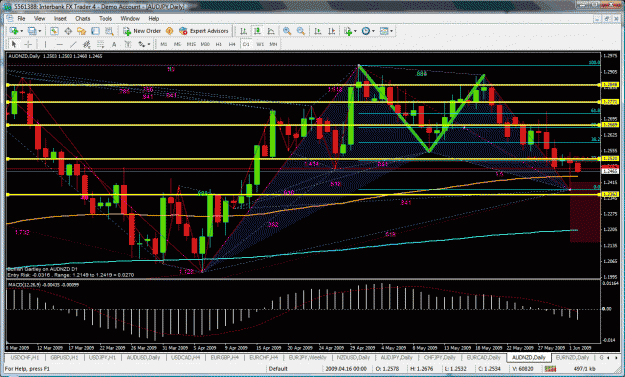625x377 pixels.
Task: Switch to the GBPUSD,H1 chart tab
Action: (x=64, y=357)
